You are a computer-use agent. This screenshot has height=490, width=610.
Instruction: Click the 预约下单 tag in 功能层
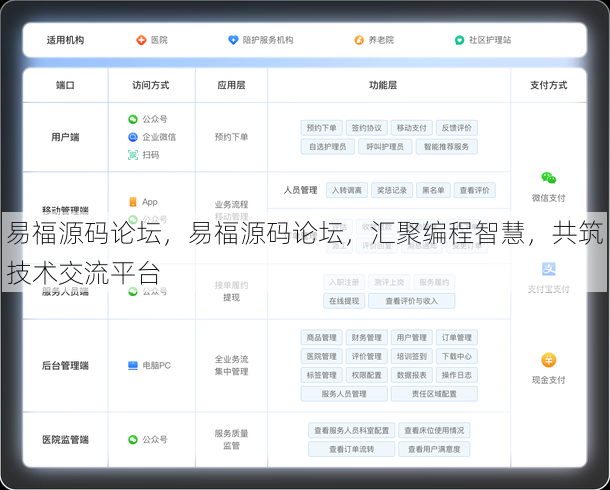pos(321,128)
